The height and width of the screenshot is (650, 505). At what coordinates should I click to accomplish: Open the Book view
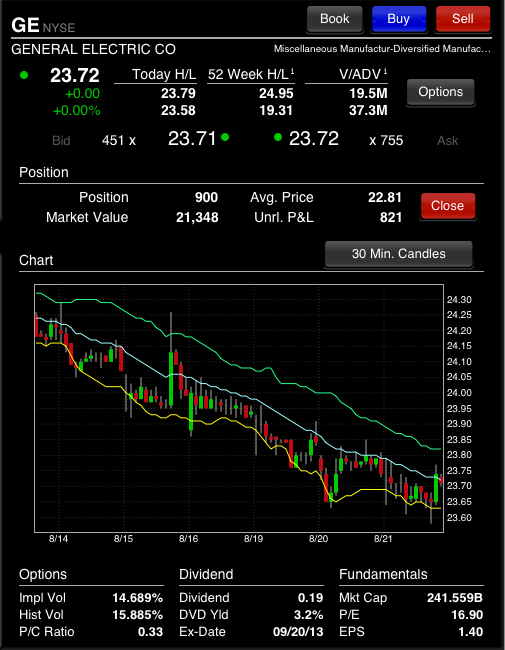tap(335, 19)
